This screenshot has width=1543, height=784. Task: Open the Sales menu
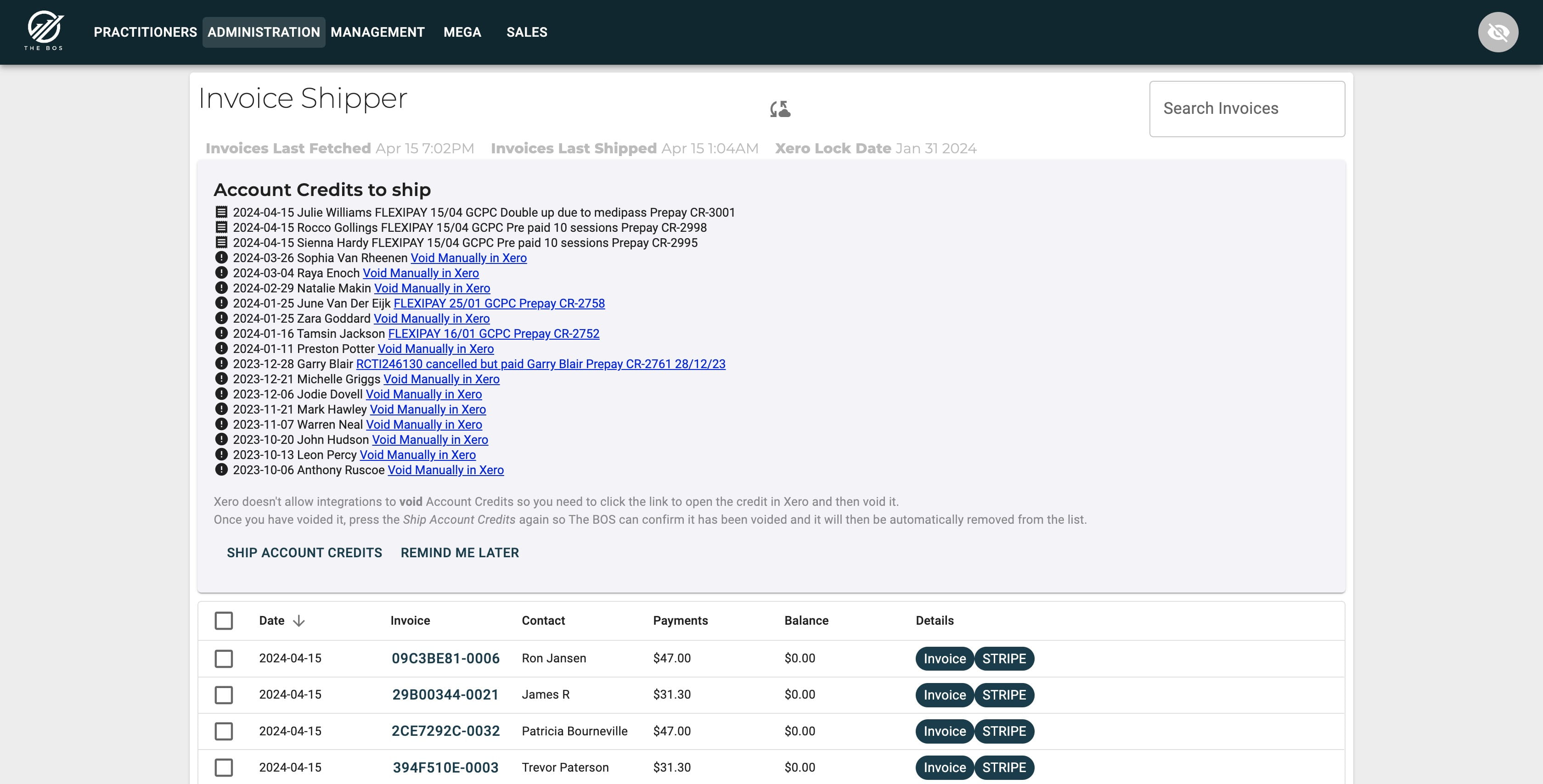[x=527, y=32]
